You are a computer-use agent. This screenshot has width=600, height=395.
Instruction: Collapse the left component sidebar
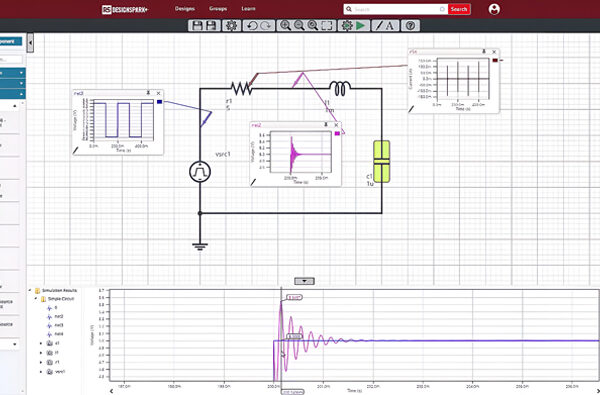coord(30,42)
